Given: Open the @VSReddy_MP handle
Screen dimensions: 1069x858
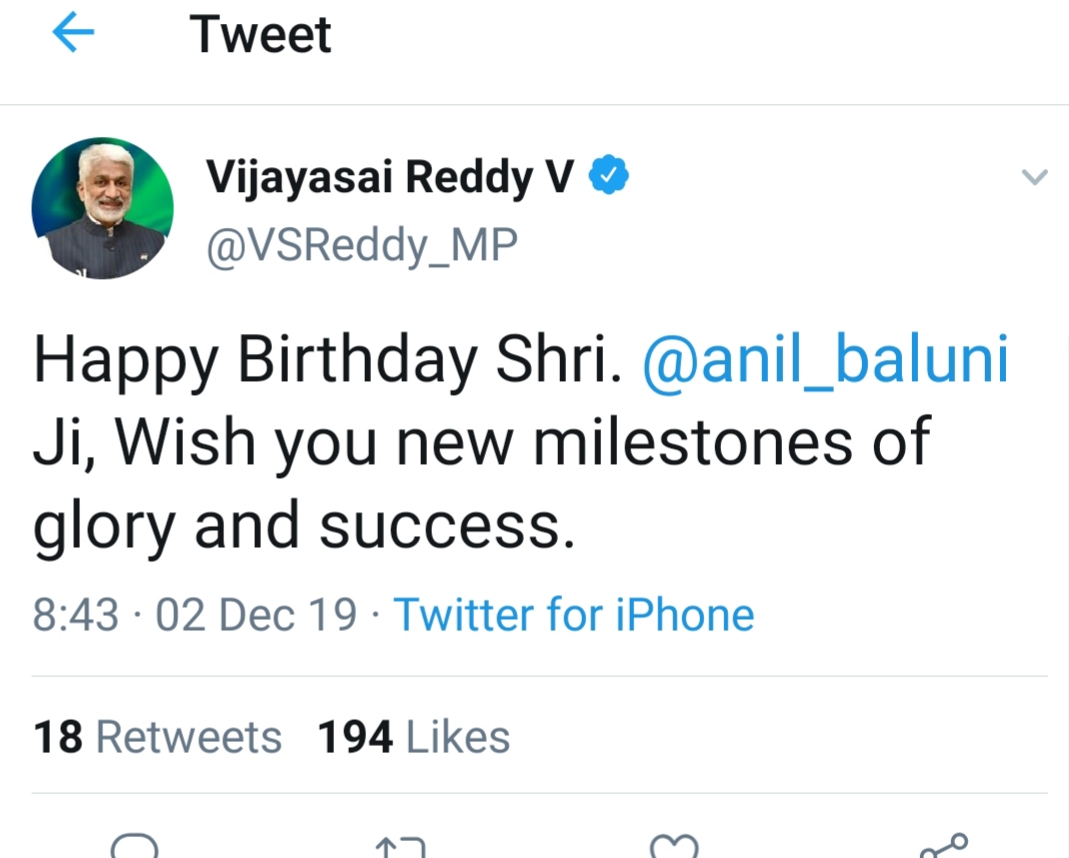Looking at the screenshot, I should (362, 246).
